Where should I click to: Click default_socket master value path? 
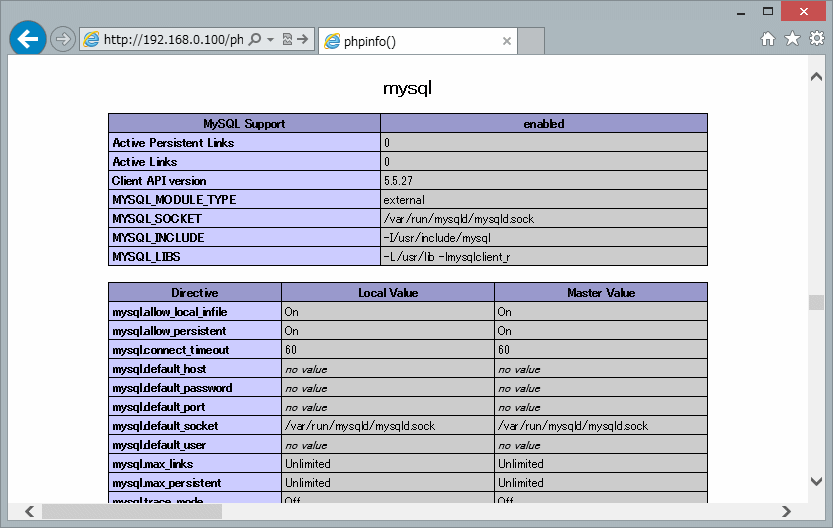click(x=573, y=426)
